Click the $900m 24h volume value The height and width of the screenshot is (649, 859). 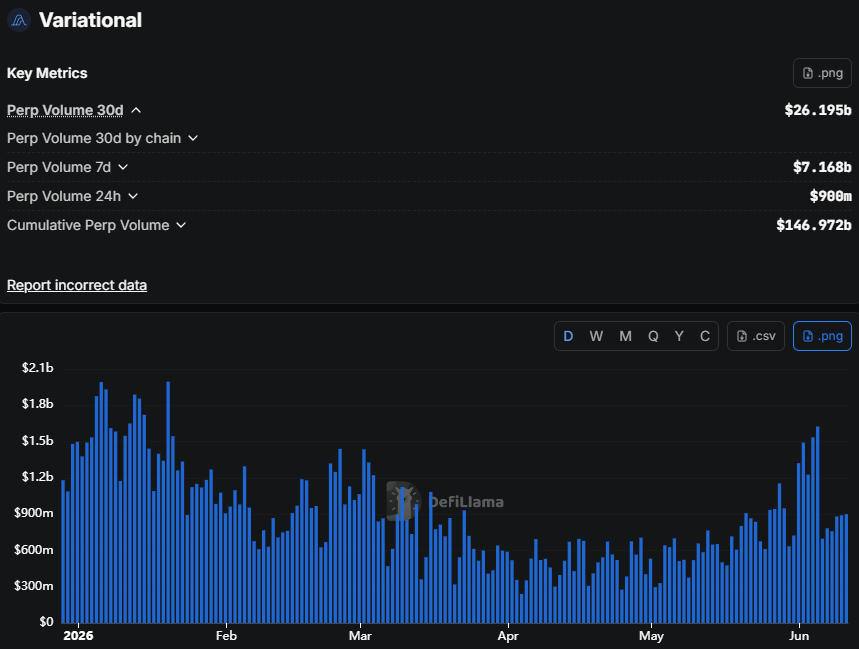click(x=831, y=196)
